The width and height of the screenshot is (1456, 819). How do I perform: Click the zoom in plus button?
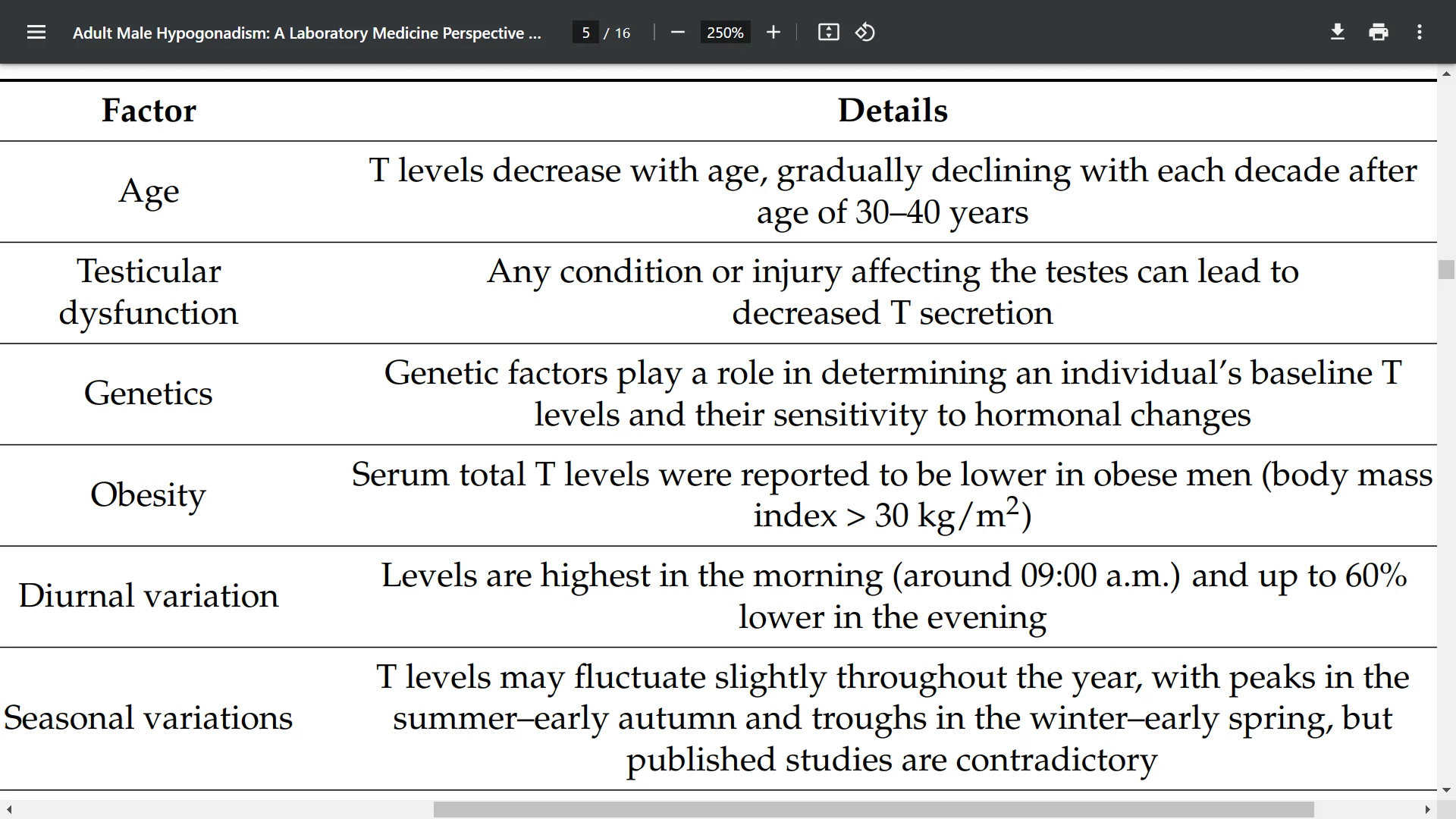773,33
